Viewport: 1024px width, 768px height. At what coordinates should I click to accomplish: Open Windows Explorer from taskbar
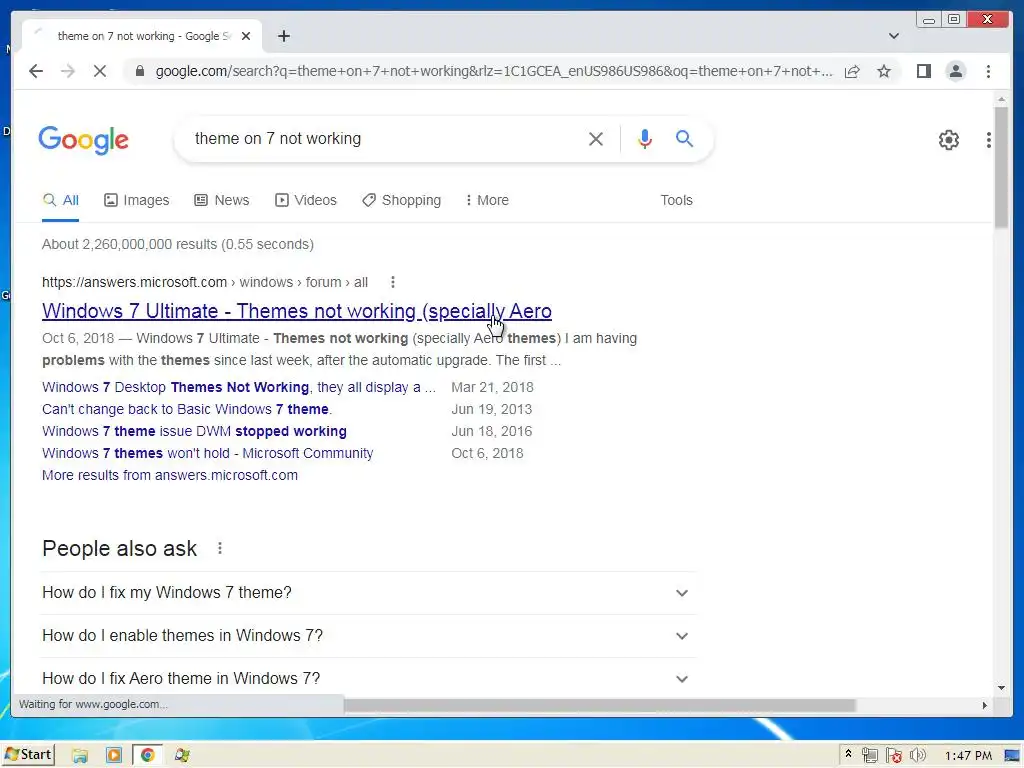(80, 756)
